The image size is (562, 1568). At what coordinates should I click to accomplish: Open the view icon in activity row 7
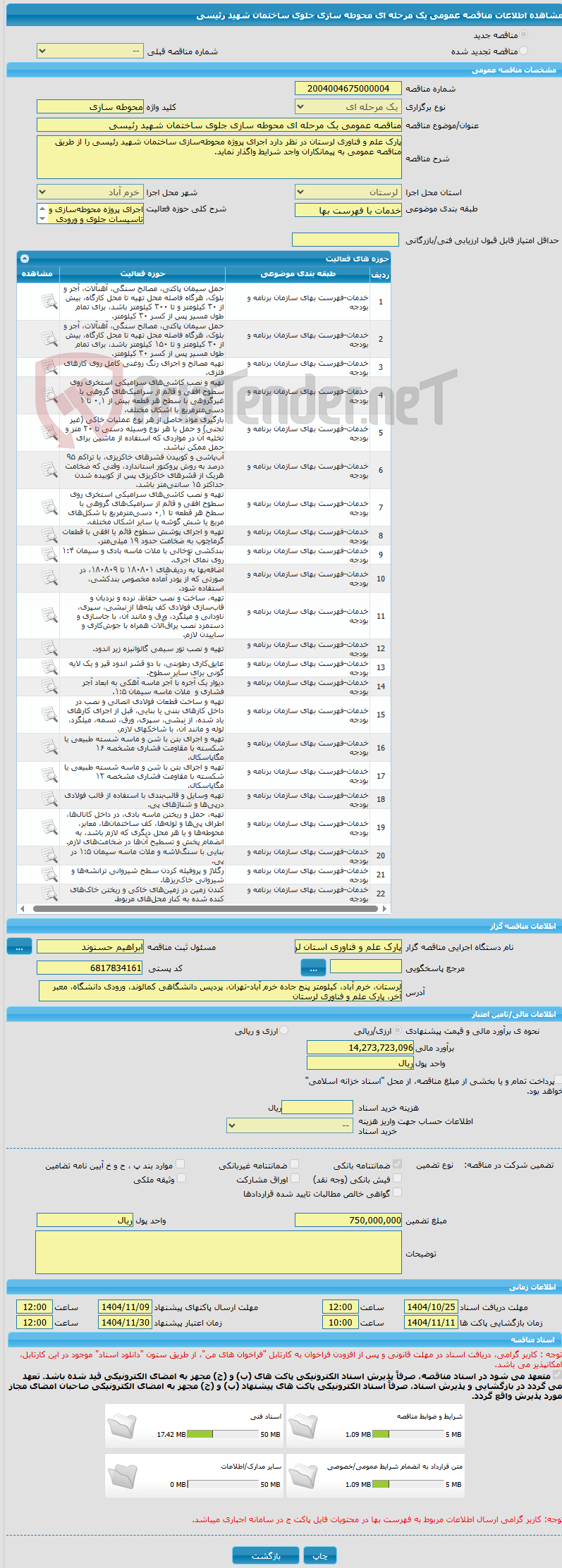(x=49, y=507)
